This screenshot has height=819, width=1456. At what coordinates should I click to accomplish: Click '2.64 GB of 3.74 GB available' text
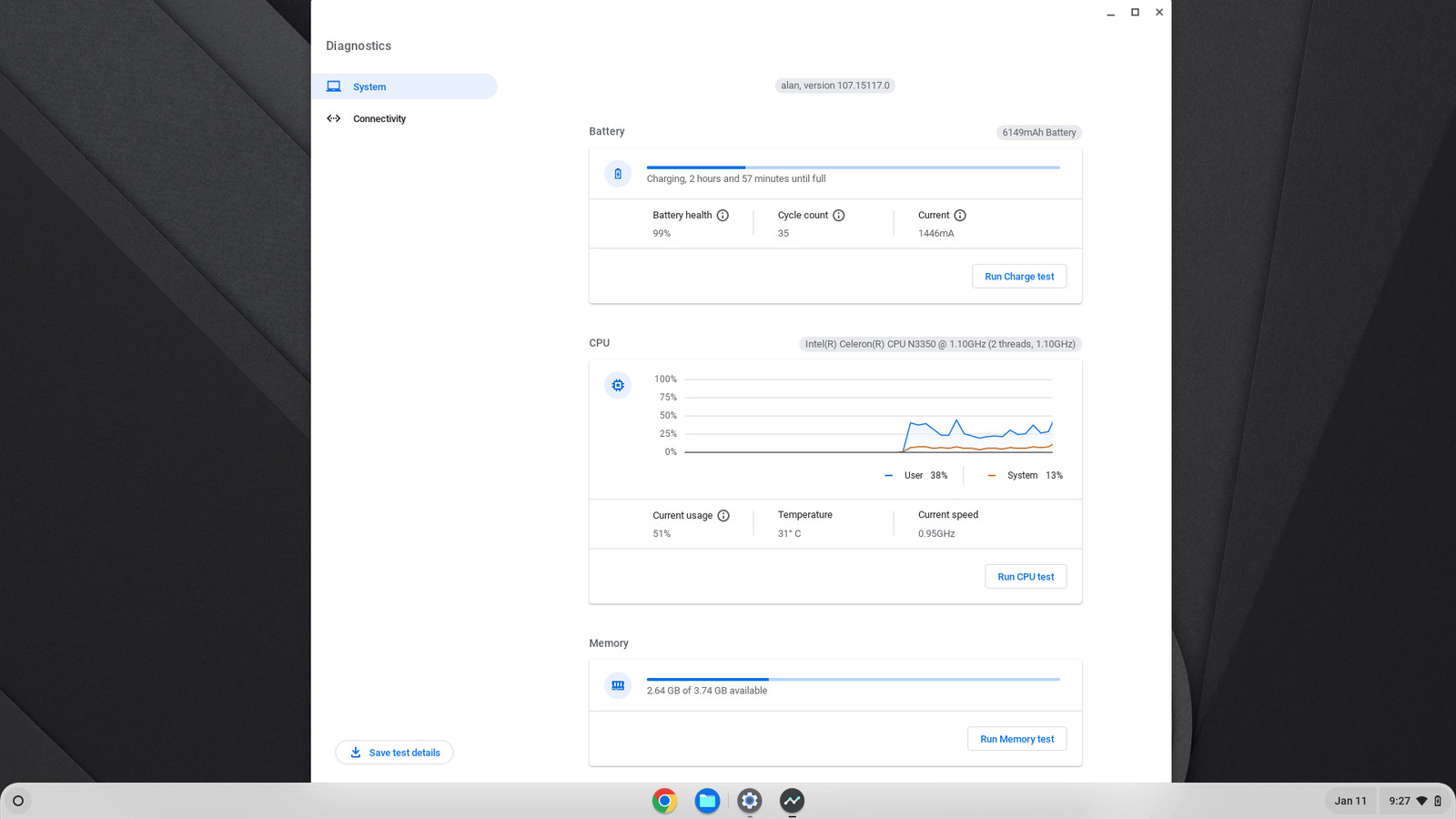(x=707, y=691)
